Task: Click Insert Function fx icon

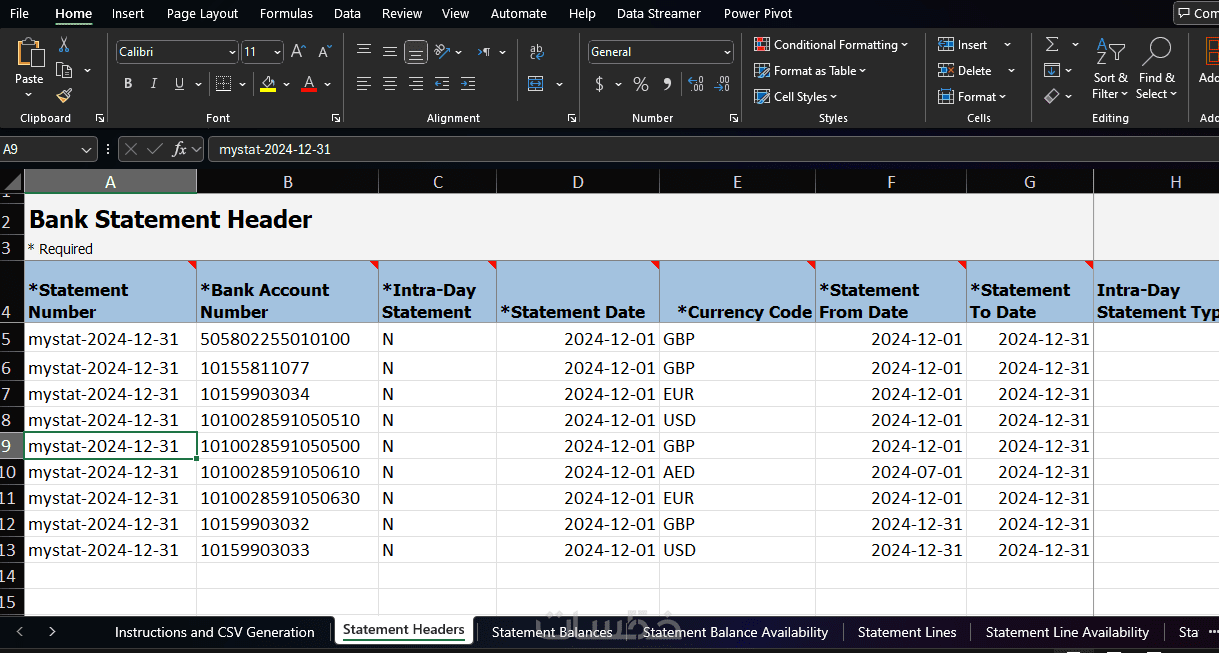Action: 180,149
